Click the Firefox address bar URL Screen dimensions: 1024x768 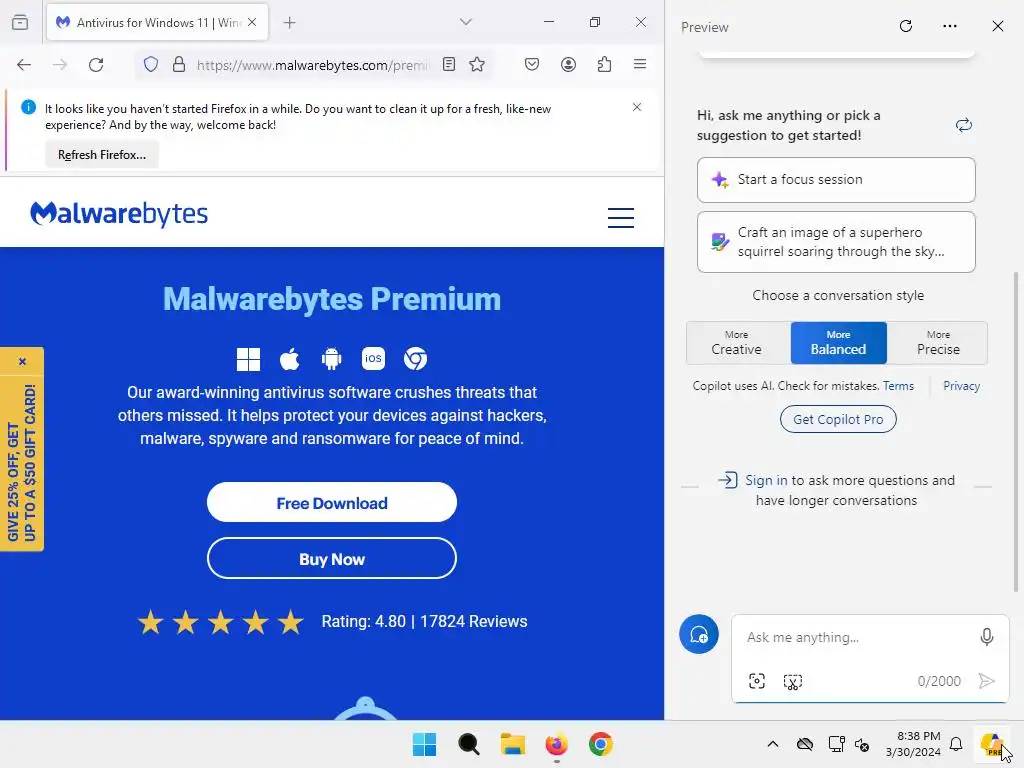[x=313, y=65]
